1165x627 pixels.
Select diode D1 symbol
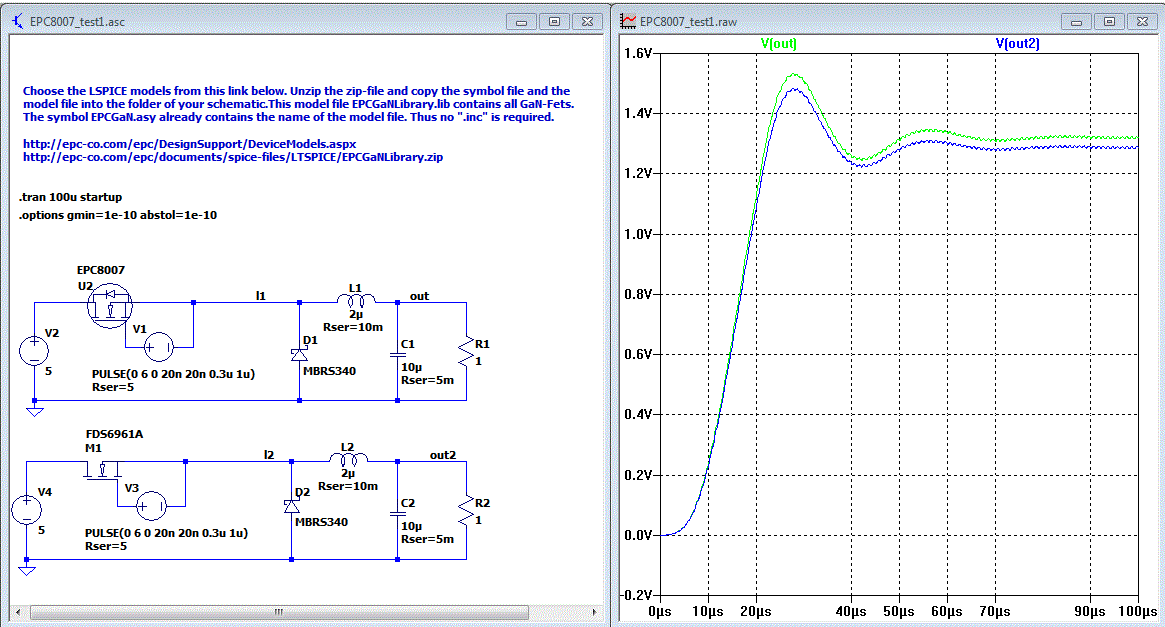point(299,354)
